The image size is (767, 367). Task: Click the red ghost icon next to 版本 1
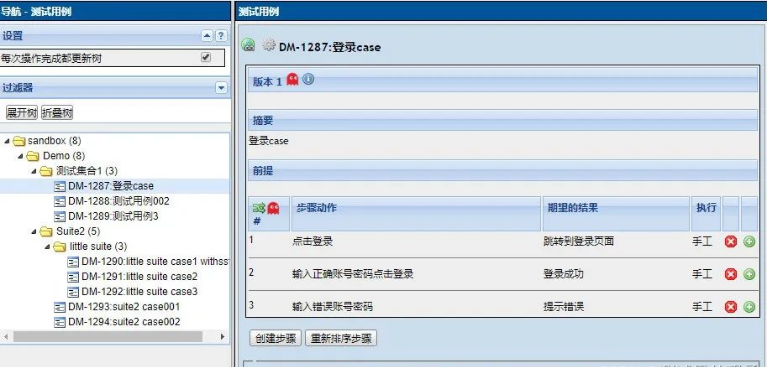293,80
